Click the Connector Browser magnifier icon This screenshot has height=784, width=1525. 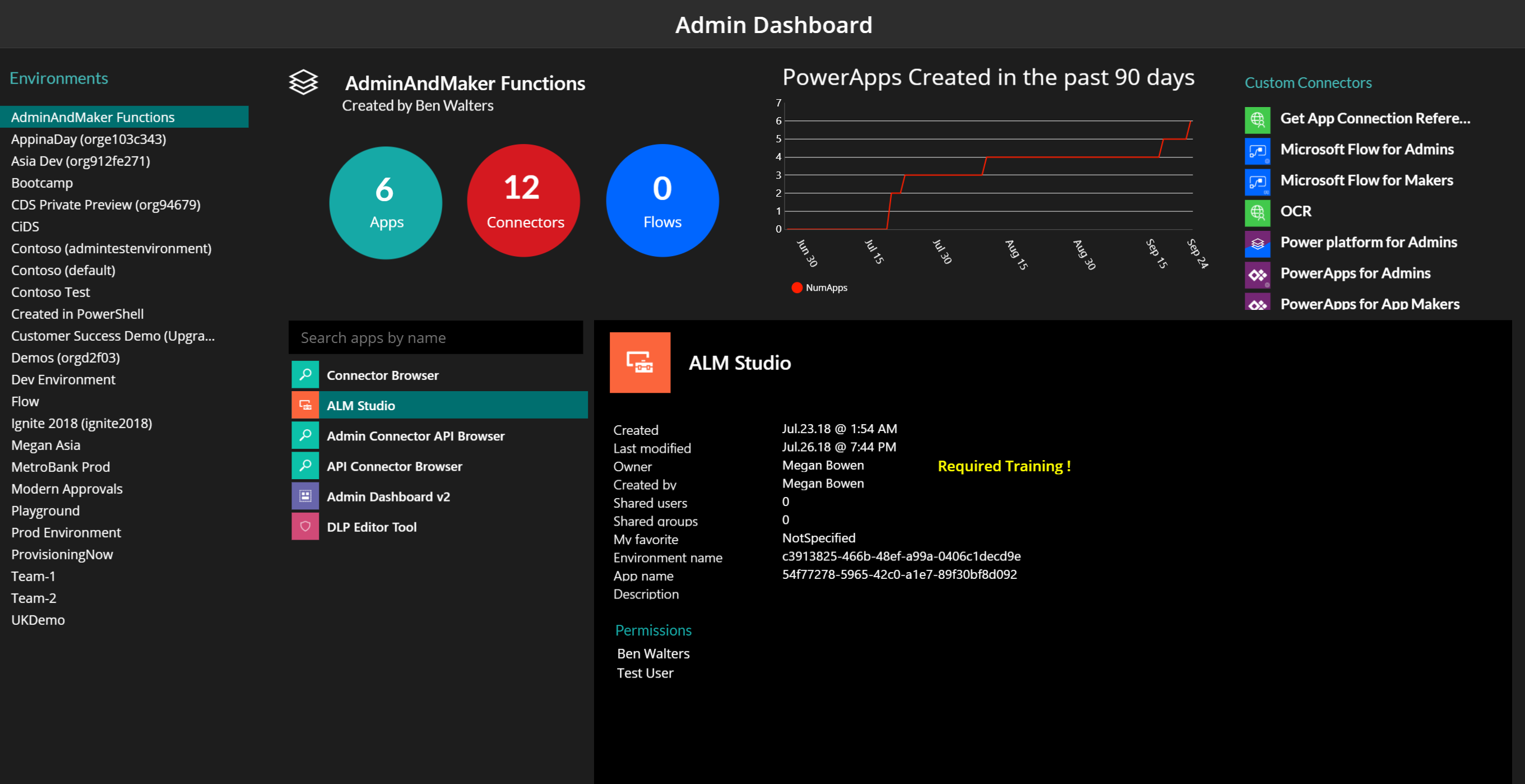[305, 374]
